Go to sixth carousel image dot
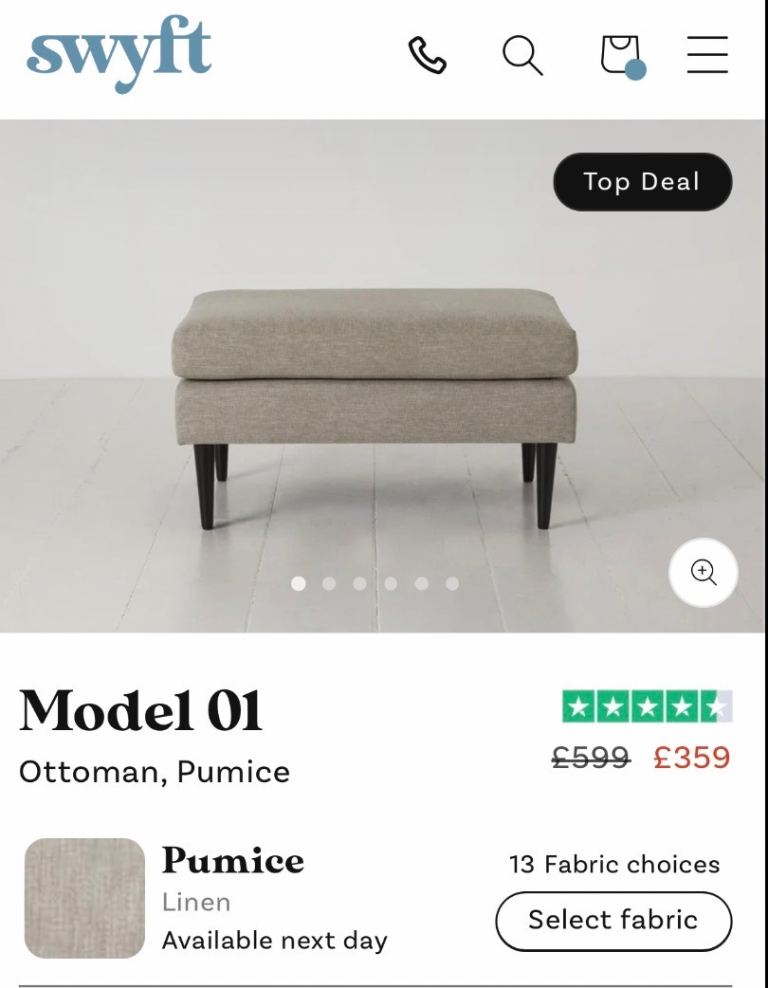 [452, 583]
